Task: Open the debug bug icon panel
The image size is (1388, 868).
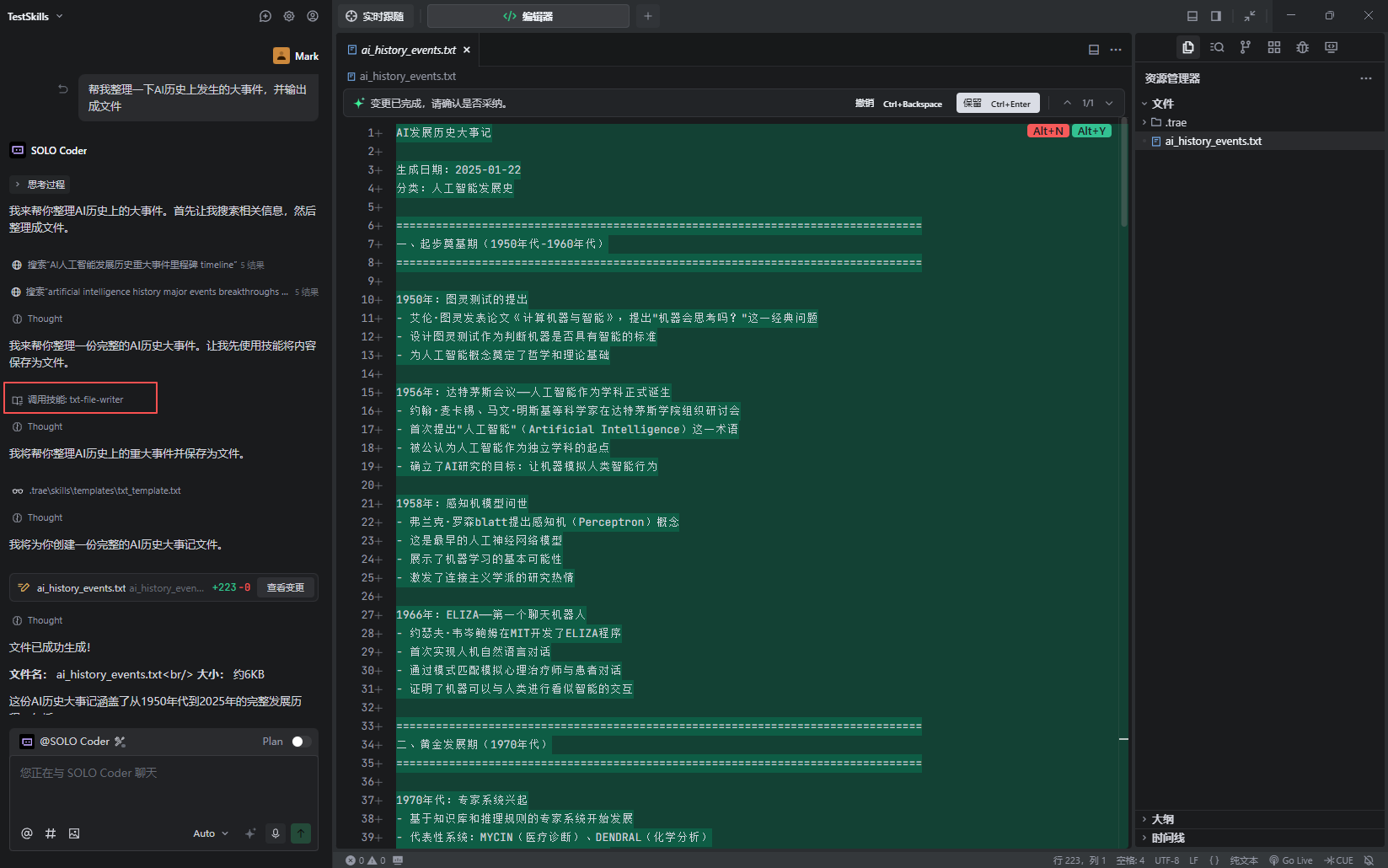Action: (1302, 47)
